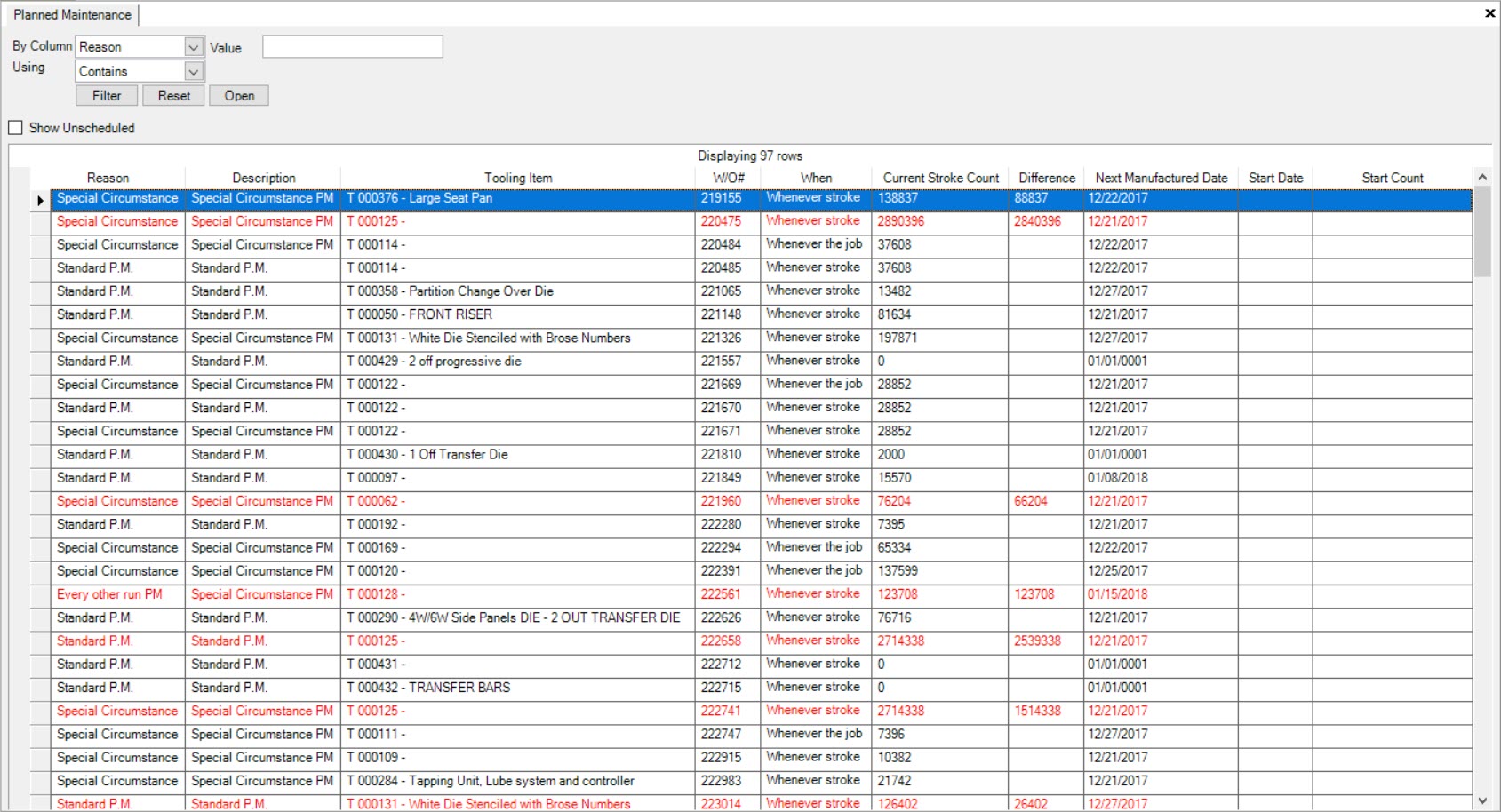The image size is (1501, 812).
Task: Select work order 221849 cell
Action: 728,478
